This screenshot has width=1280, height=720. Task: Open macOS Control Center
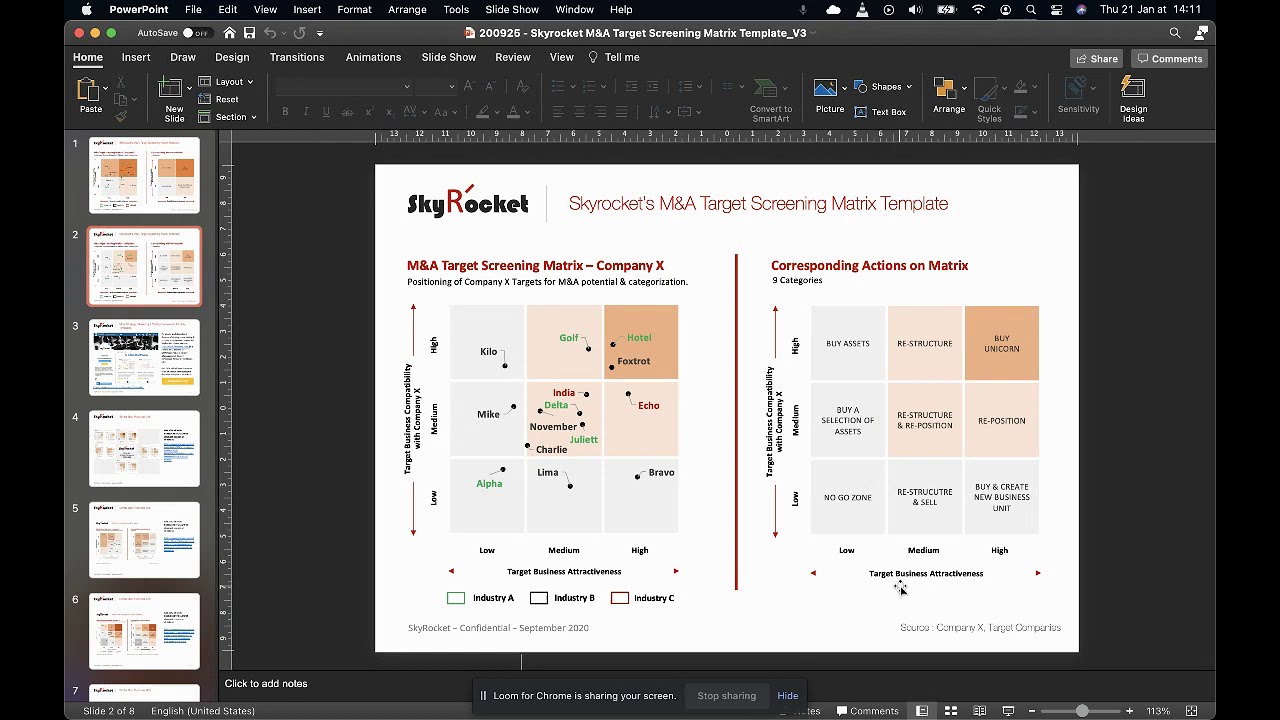[x=1057, y=10]
